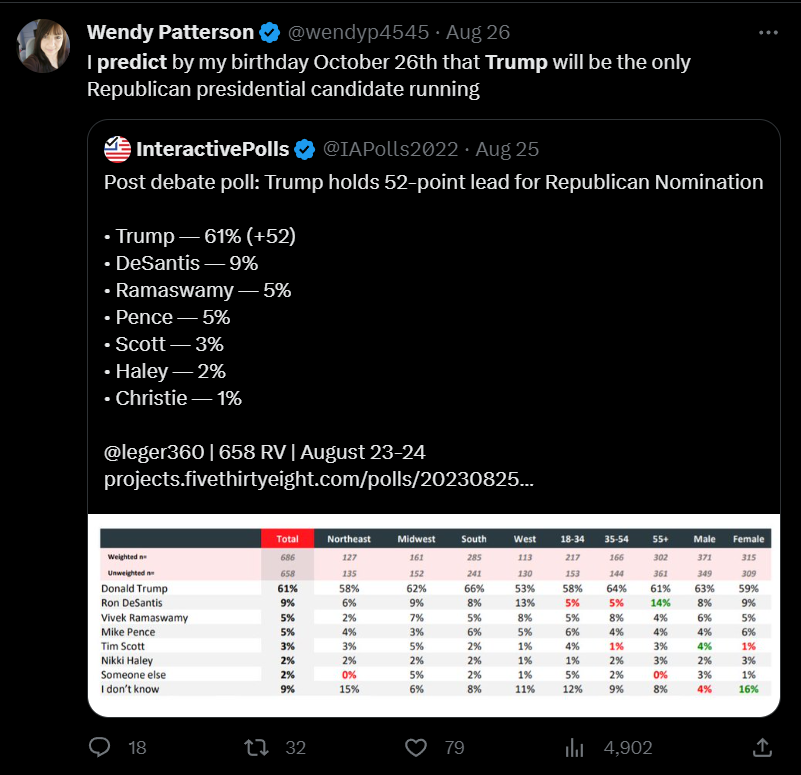Click InteractivePolls verified checkmark badge
The height and width of the screenshot is (775, 801).
305,150
